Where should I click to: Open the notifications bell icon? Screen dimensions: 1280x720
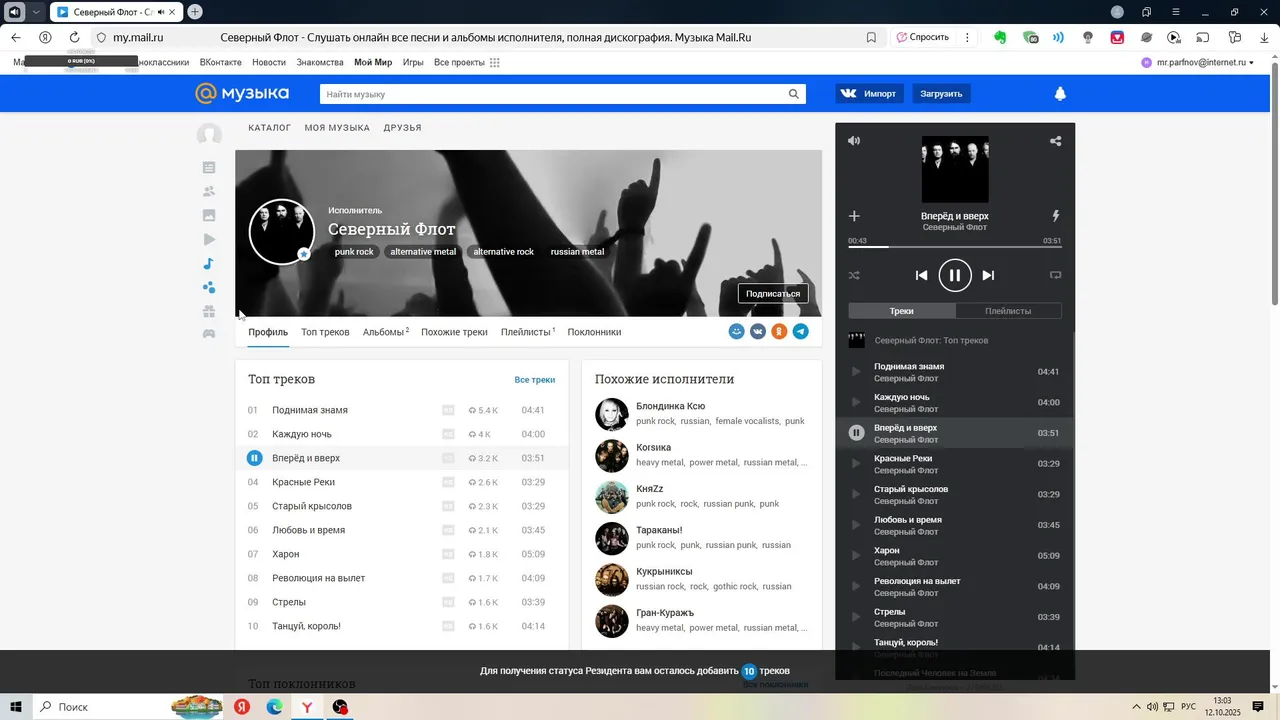tap(1060, 94)
